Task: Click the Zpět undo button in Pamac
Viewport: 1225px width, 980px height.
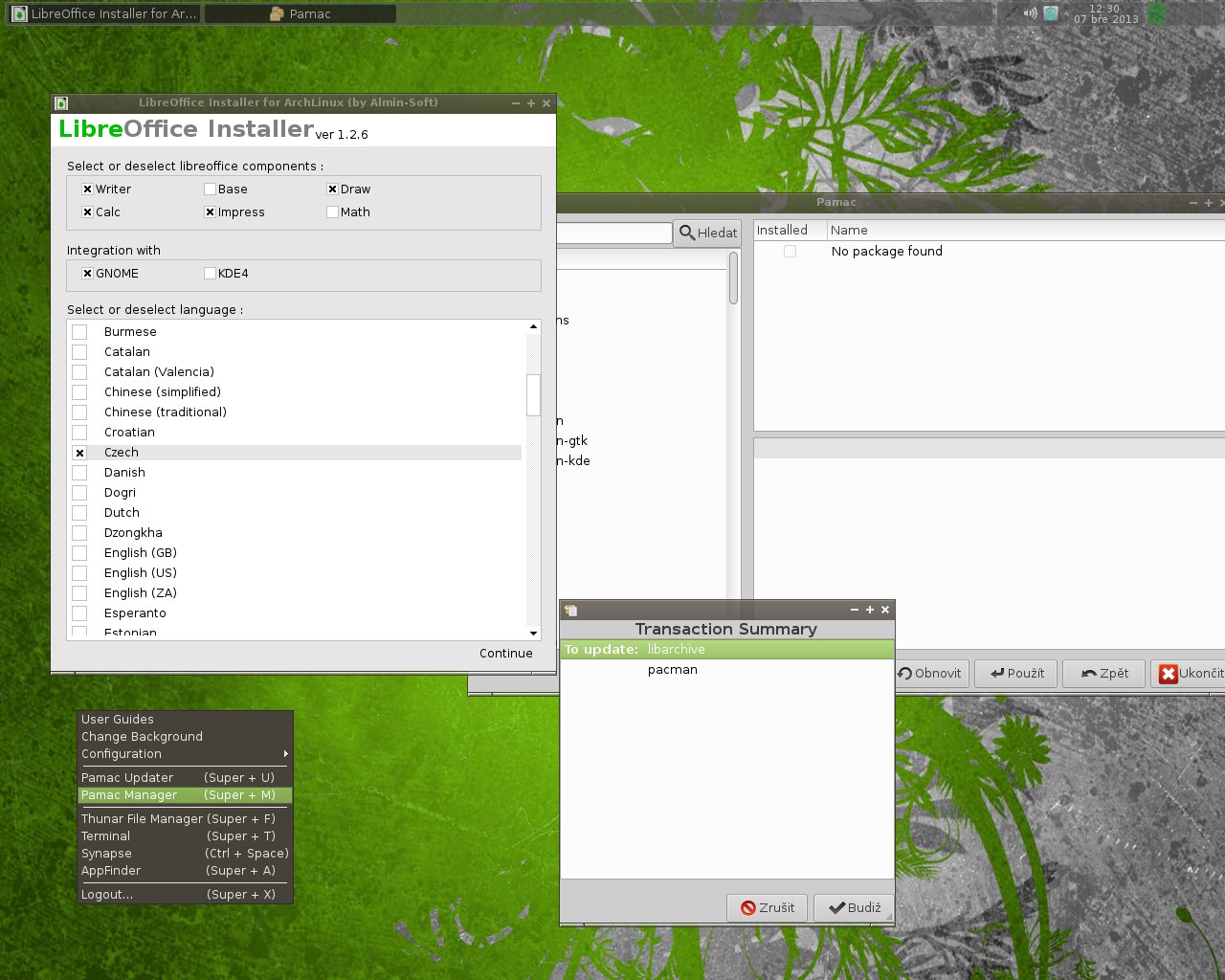Action: click(1104, 673)
